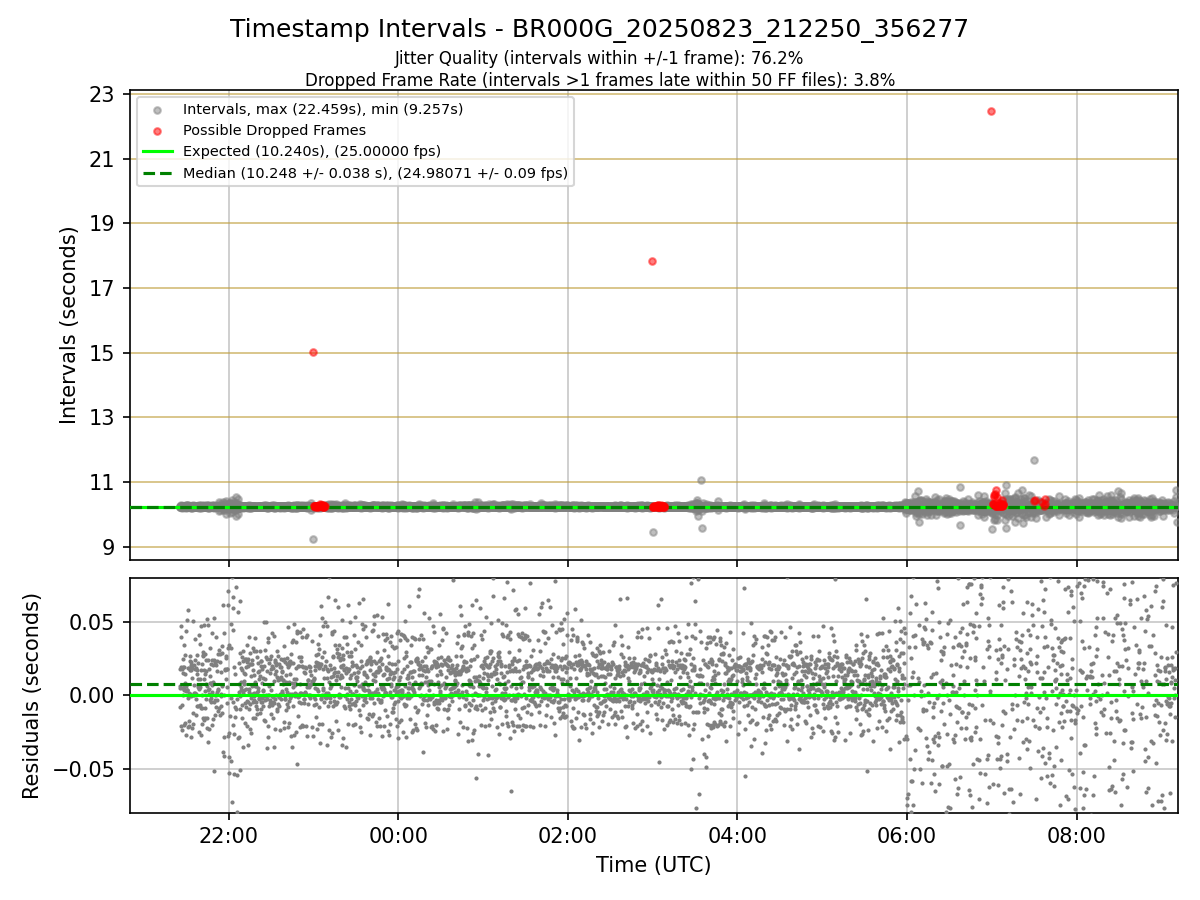
Task: Click the red point cluster just after 23:00
Action: (320, 507)
